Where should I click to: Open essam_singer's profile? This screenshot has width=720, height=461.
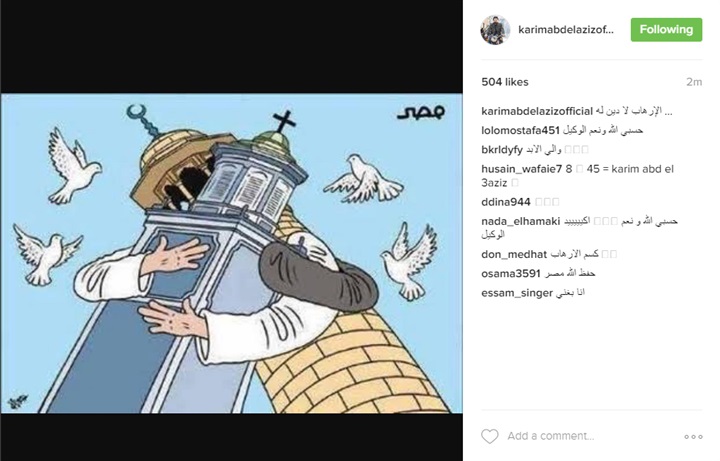tap(517, 293)
